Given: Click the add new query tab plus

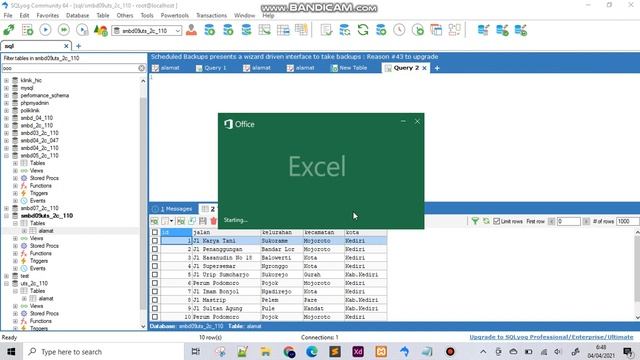Looking at the screenshot, I should click(x=437, y=68).
